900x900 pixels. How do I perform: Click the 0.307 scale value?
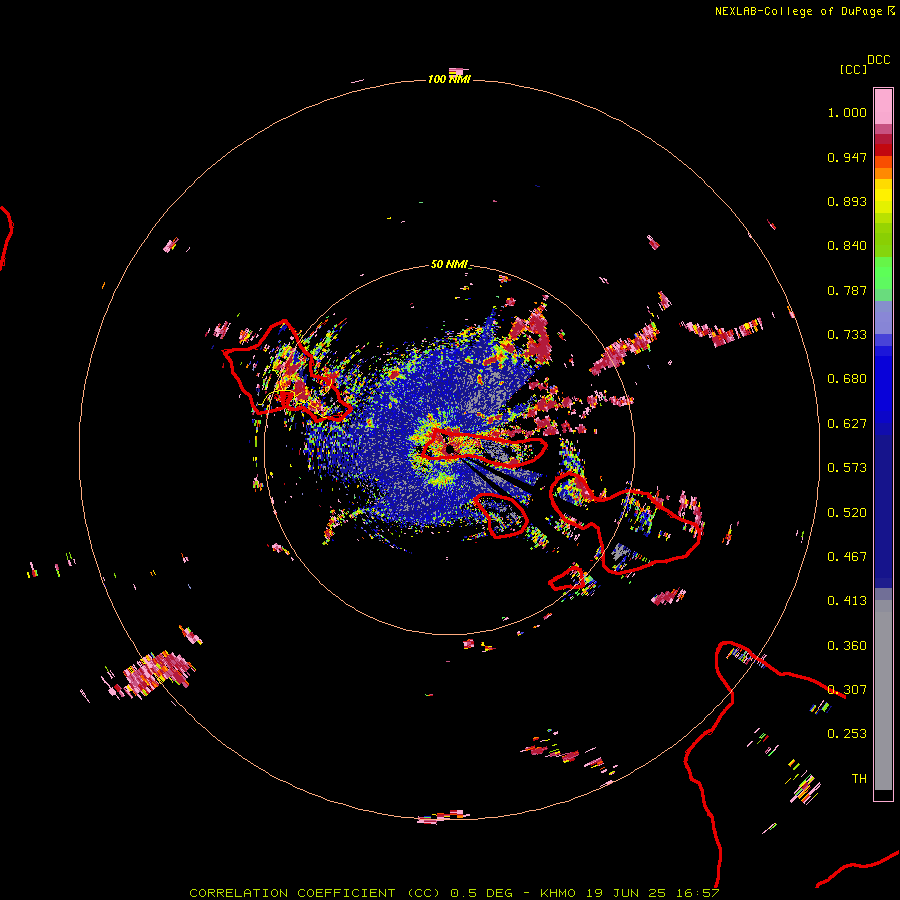[x=847, y=690]
